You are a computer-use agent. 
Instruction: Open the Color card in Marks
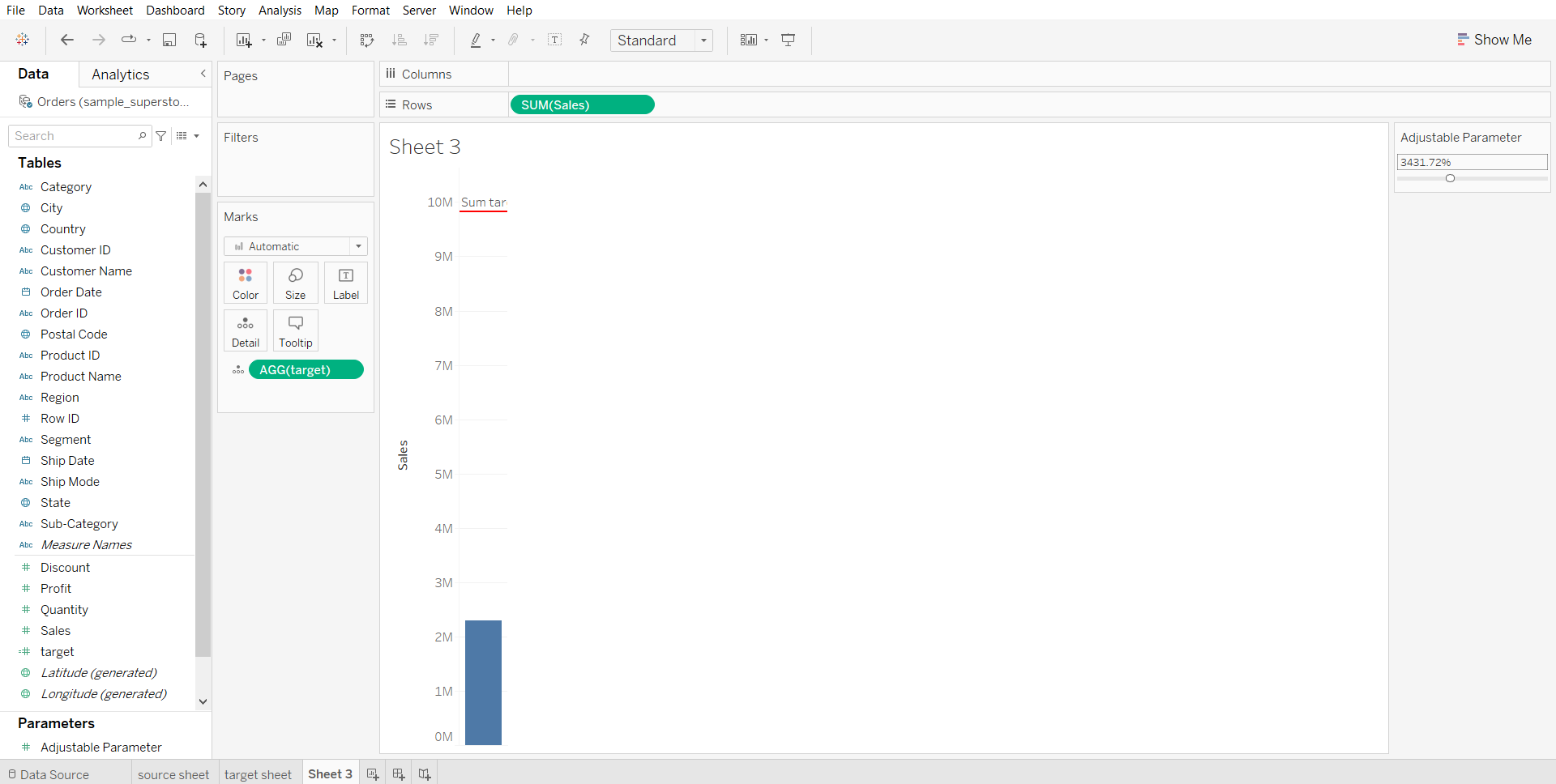pos(246,283)
